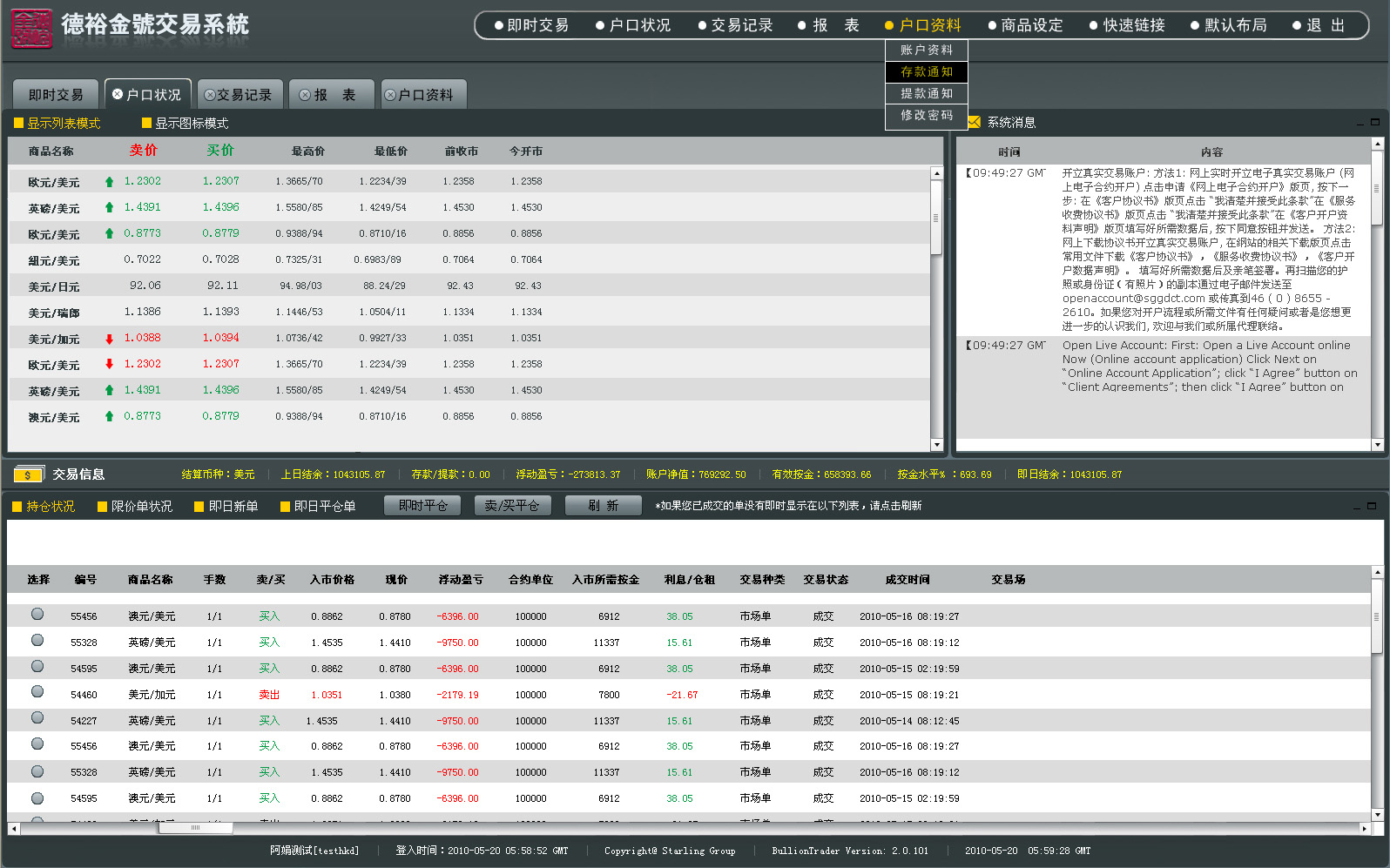The height and width of the screenshot is (868, 1390).
Task: Select the 纽元/美元 row in price list
Action: coord(469,259)
